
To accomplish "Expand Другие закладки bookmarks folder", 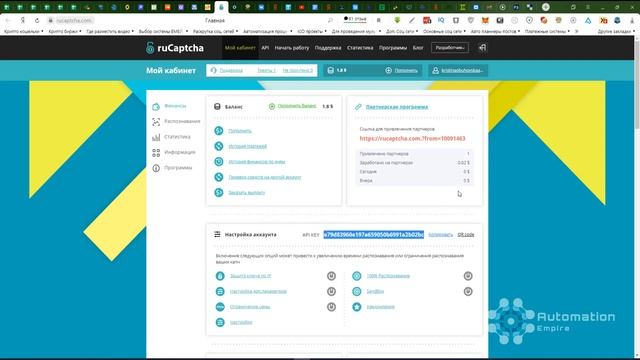I will [616, 31].
